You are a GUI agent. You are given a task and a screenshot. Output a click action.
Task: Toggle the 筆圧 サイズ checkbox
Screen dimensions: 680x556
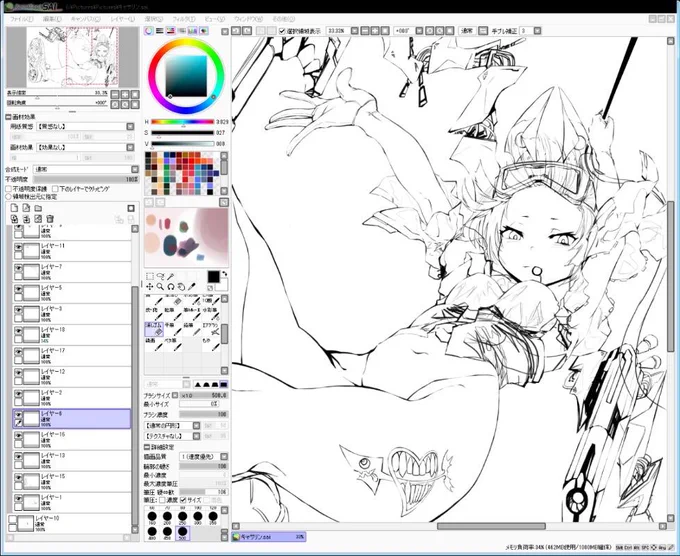pyautogui.click(x=183, y=500)
